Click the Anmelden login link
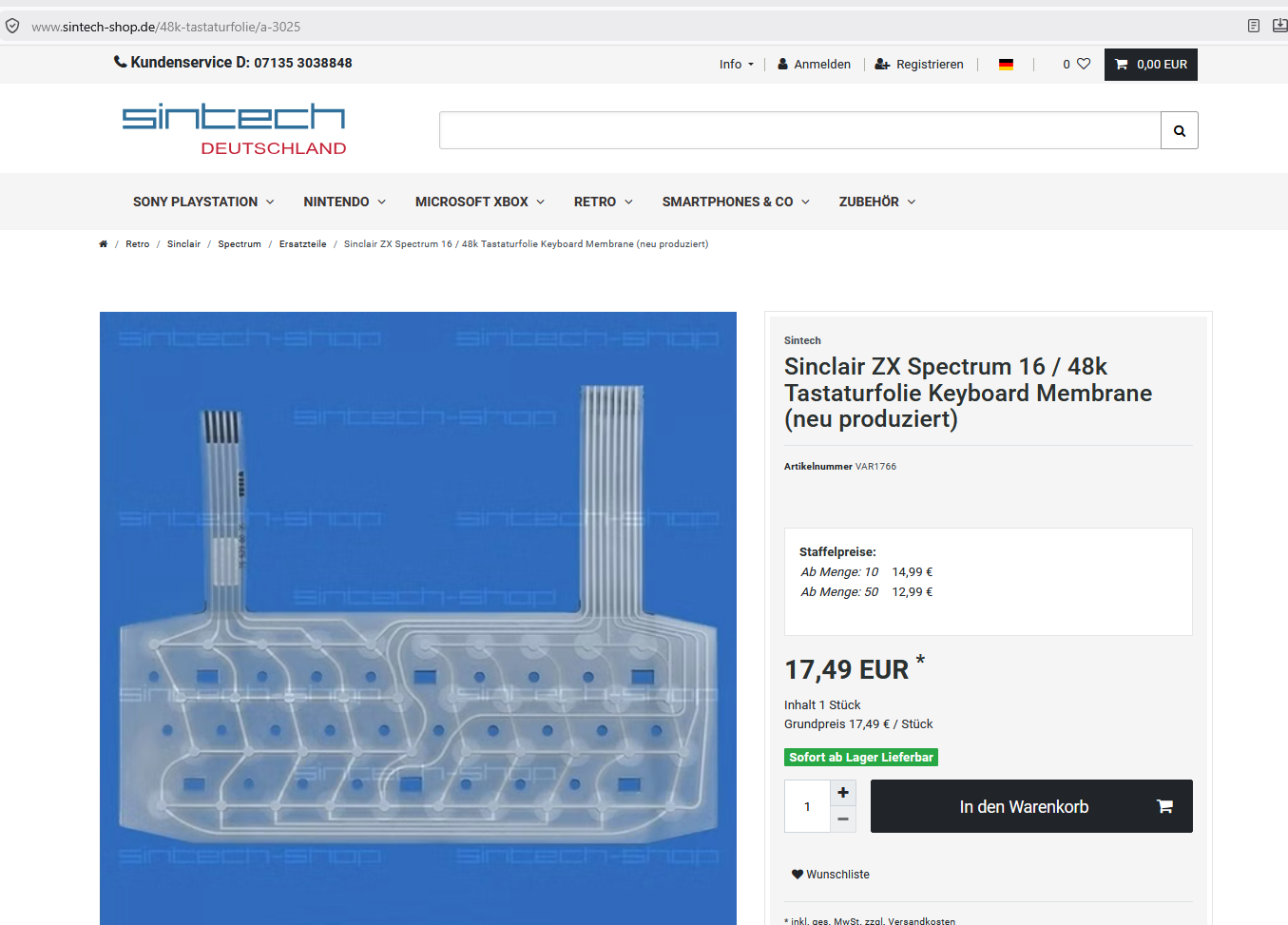The height and width of the screenshot is (925, 1288). tap(814, 65)
